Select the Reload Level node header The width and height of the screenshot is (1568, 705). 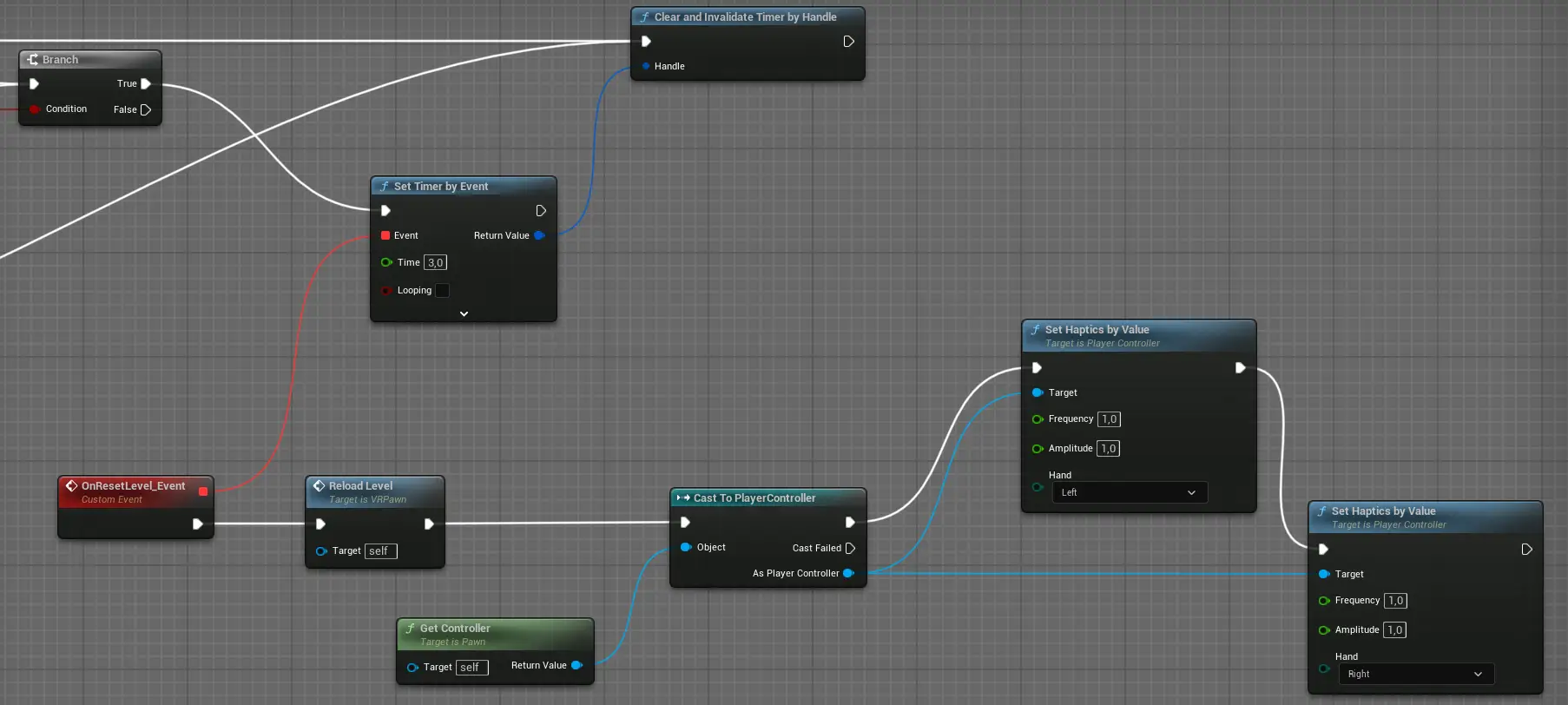(x=360, y=486)
